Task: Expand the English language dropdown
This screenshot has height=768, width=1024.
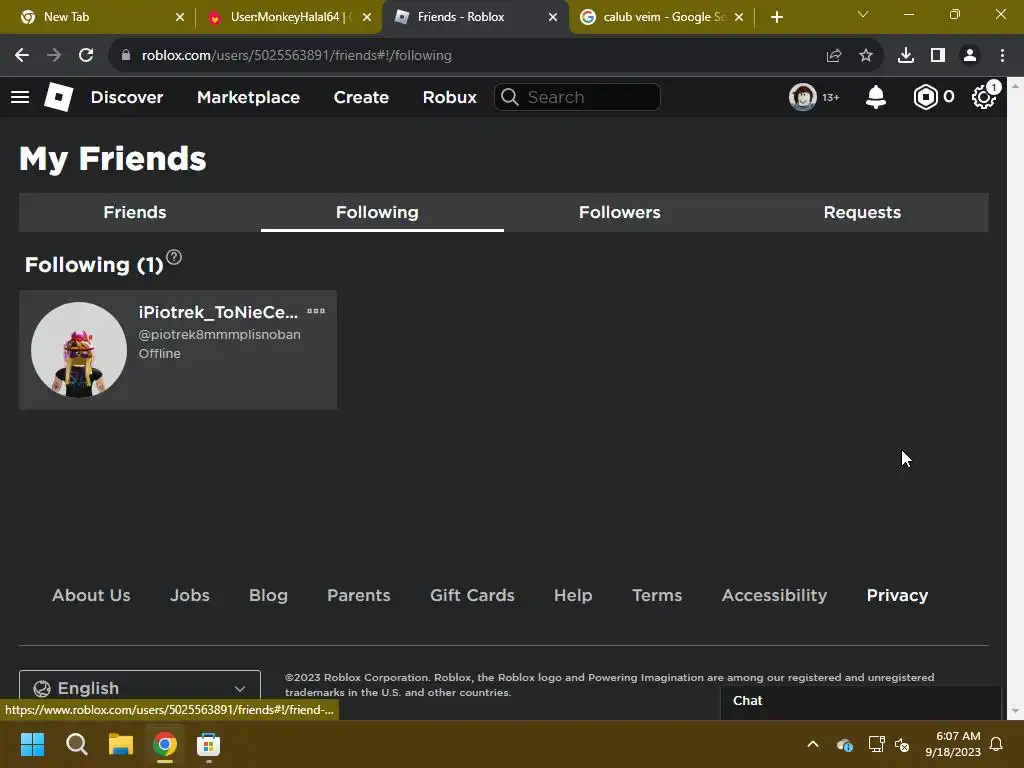Action: [140, 688]
